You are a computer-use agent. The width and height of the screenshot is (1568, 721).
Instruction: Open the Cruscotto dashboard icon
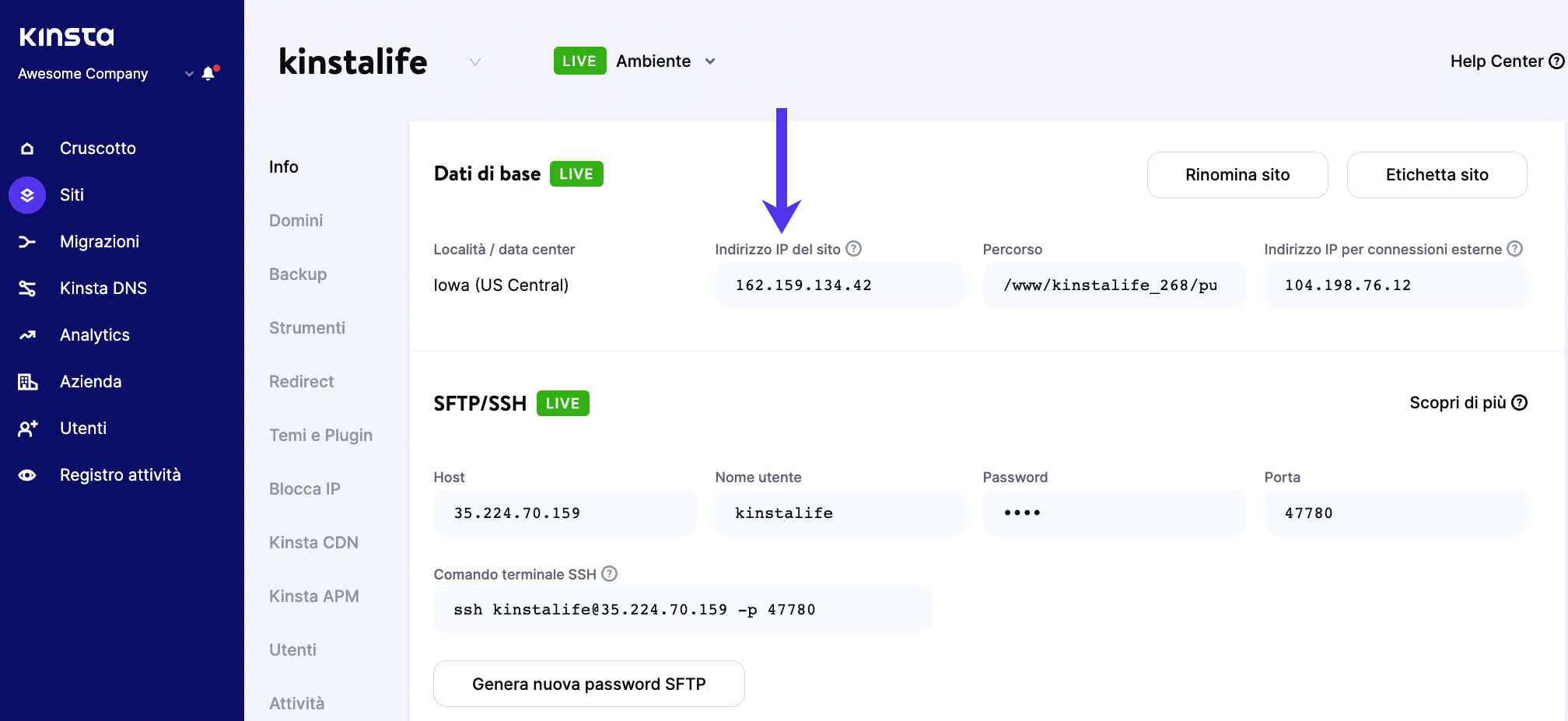[26, 148]
